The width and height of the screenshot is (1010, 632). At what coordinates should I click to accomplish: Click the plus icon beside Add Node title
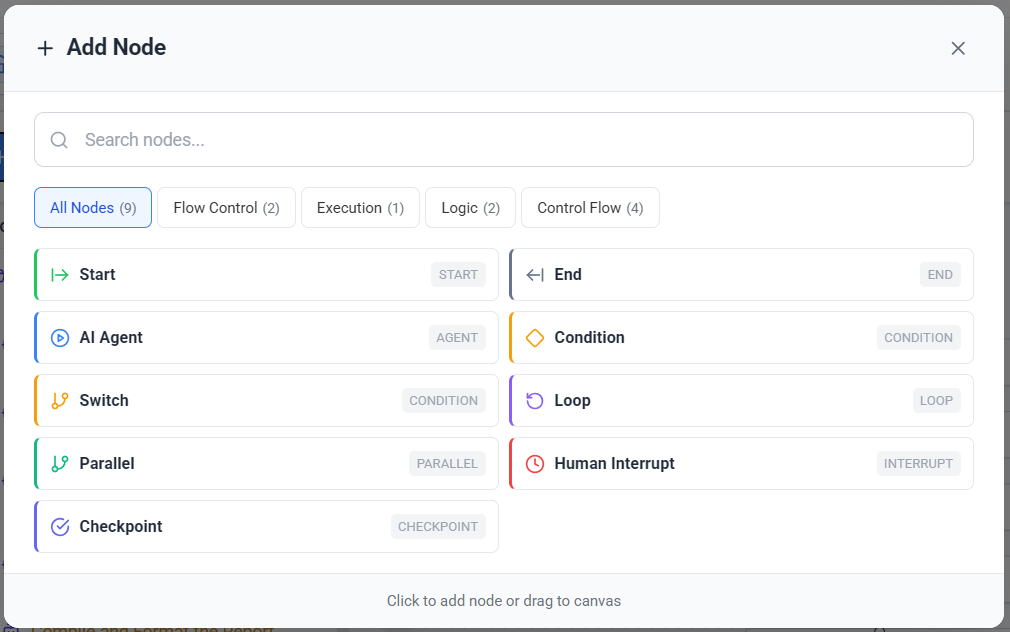coord(45,47)
